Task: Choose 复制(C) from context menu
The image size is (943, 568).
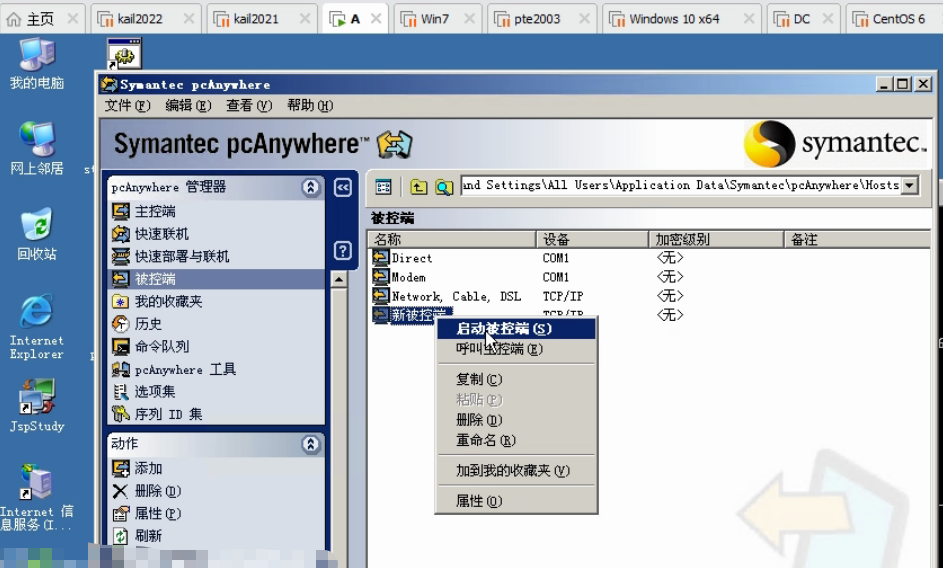Action: coord(516,379)
